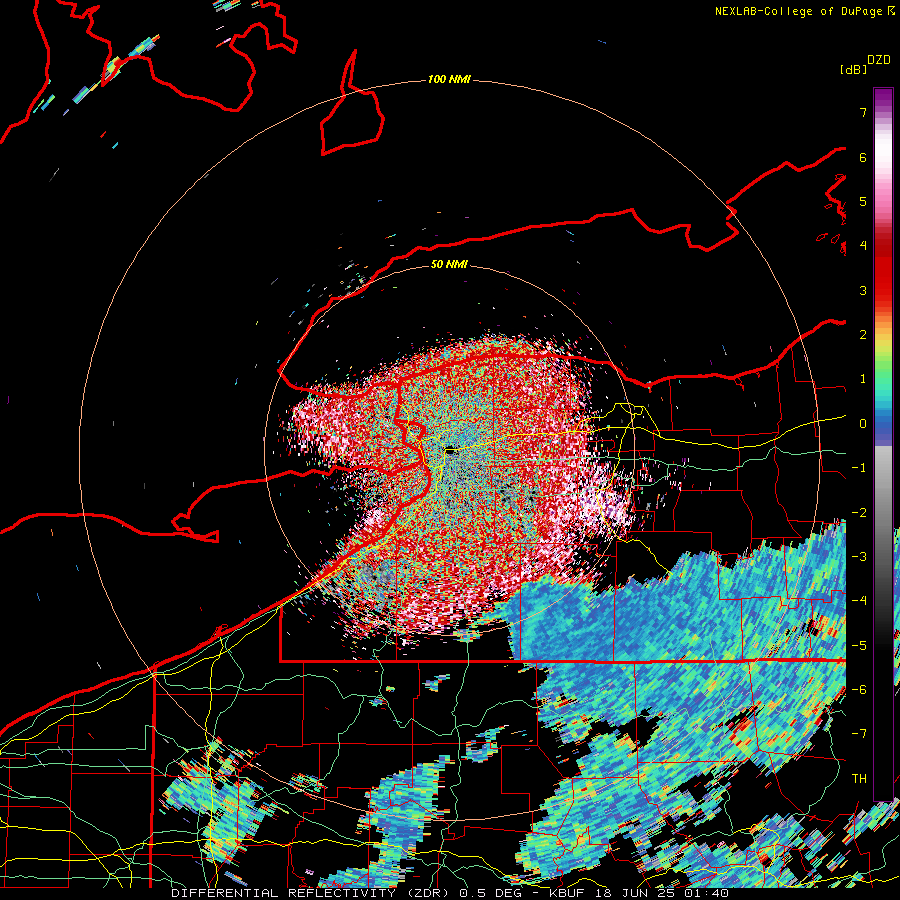This screenshot has height=900, width=900.
Task: Click the 50 NMI range ring label
Action: point(449,264)
